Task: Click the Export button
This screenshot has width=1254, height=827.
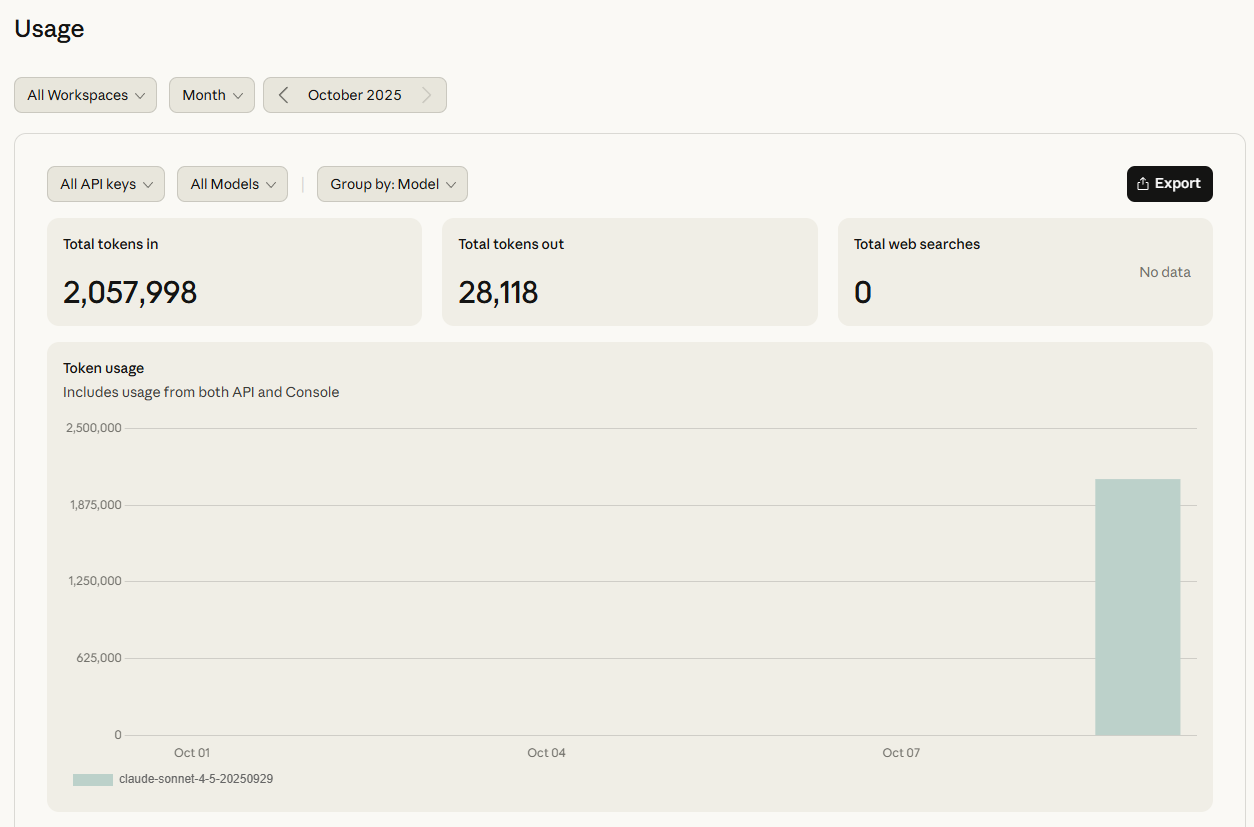Action: click(1169, 184)
